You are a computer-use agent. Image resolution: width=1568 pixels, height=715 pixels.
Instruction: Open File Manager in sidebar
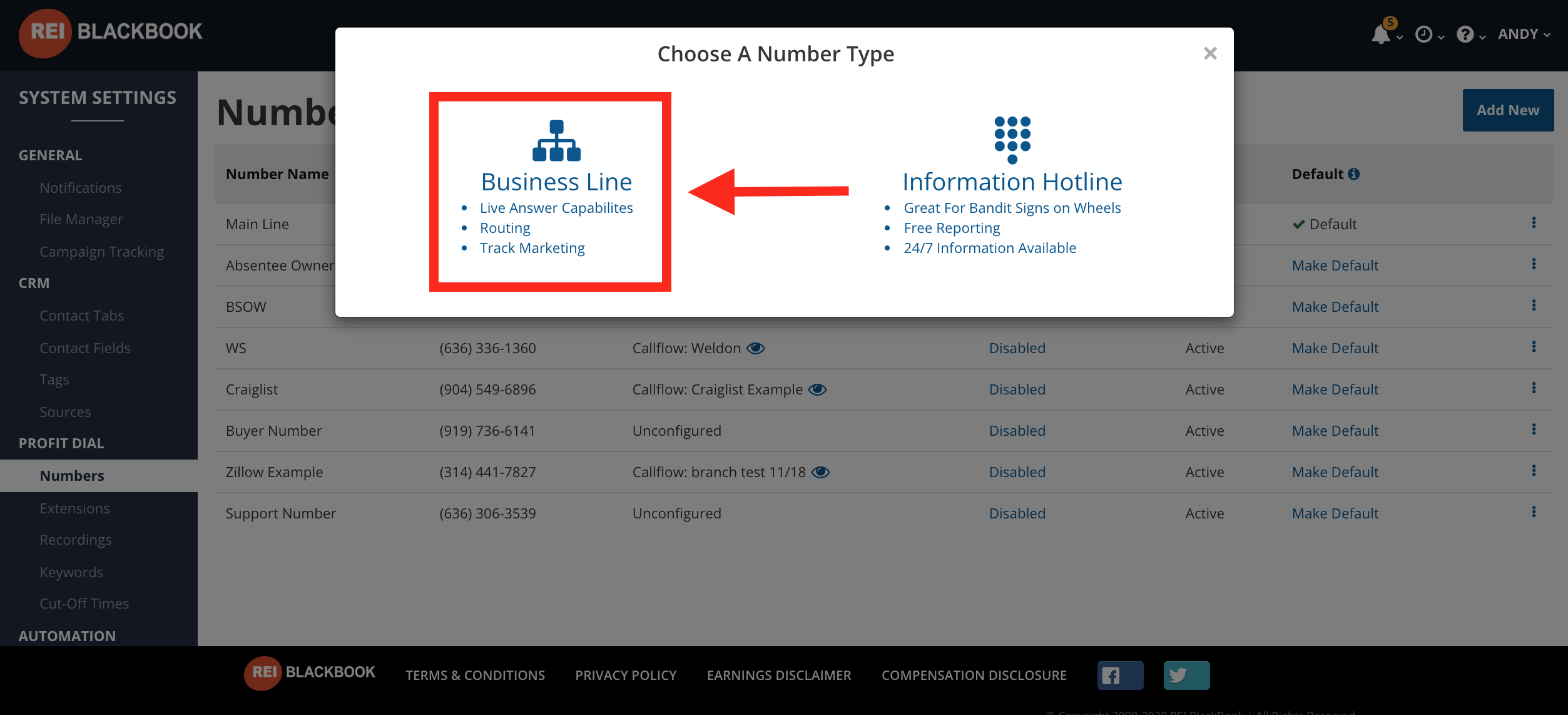(x=81, y=219)
